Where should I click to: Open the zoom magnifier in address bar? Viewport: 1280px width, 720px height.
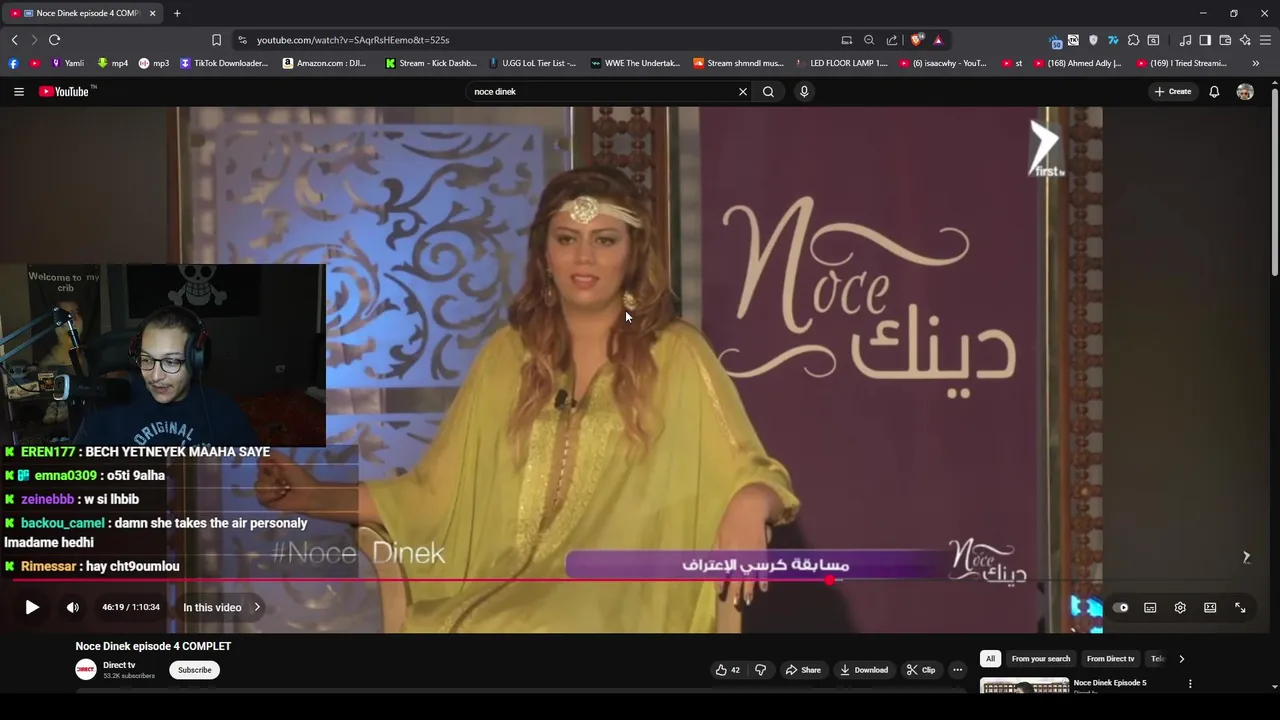pyautogui.click(x=869, y=40)
